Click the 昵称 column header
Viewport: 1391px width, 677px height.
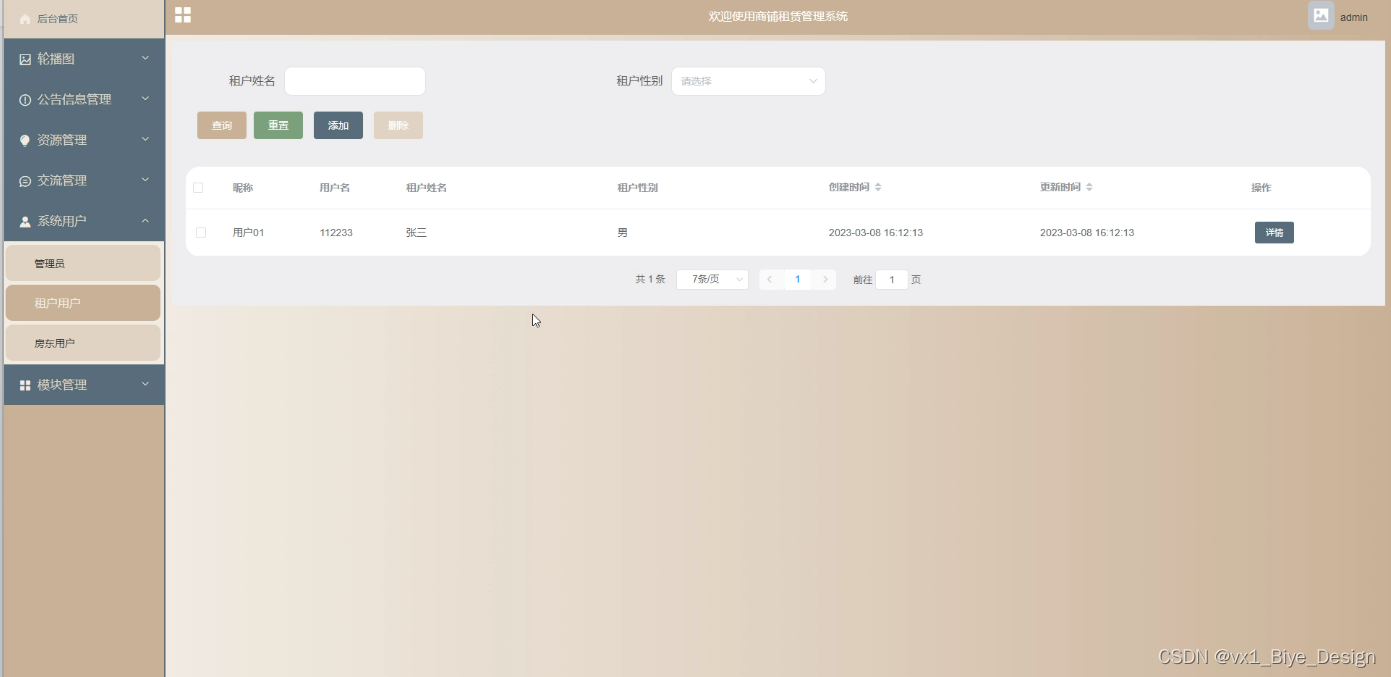(x=243, y=188)
